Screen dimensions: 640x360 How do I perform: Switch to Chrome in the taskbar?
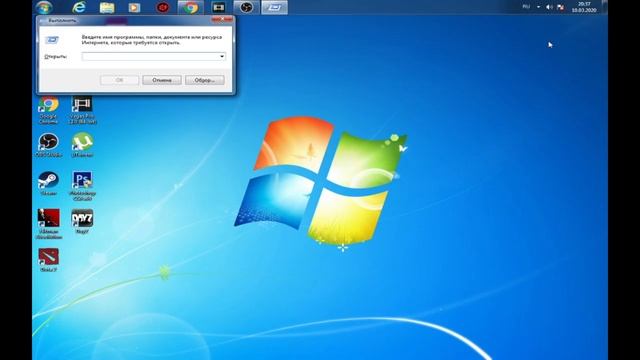coord(190,7)
